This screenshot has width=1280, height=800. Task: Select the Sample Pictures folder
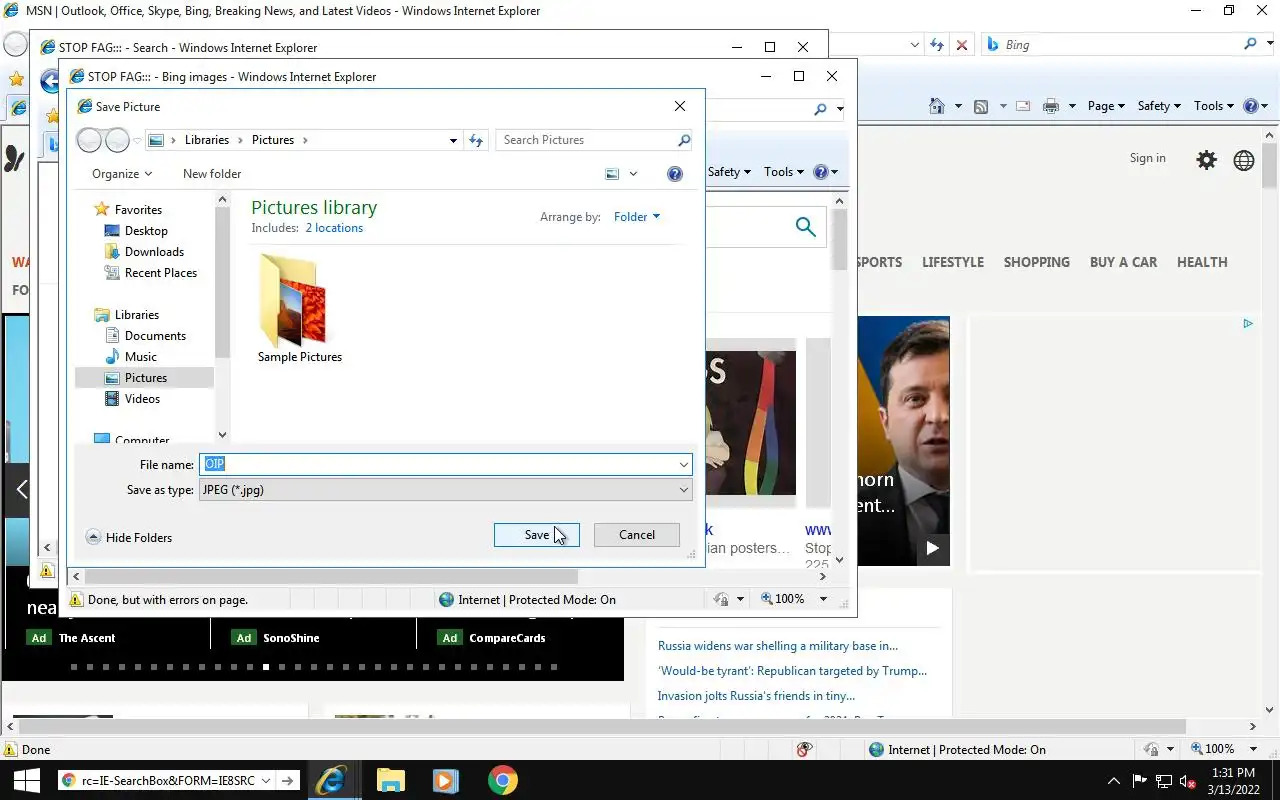(x=300, y=308)
